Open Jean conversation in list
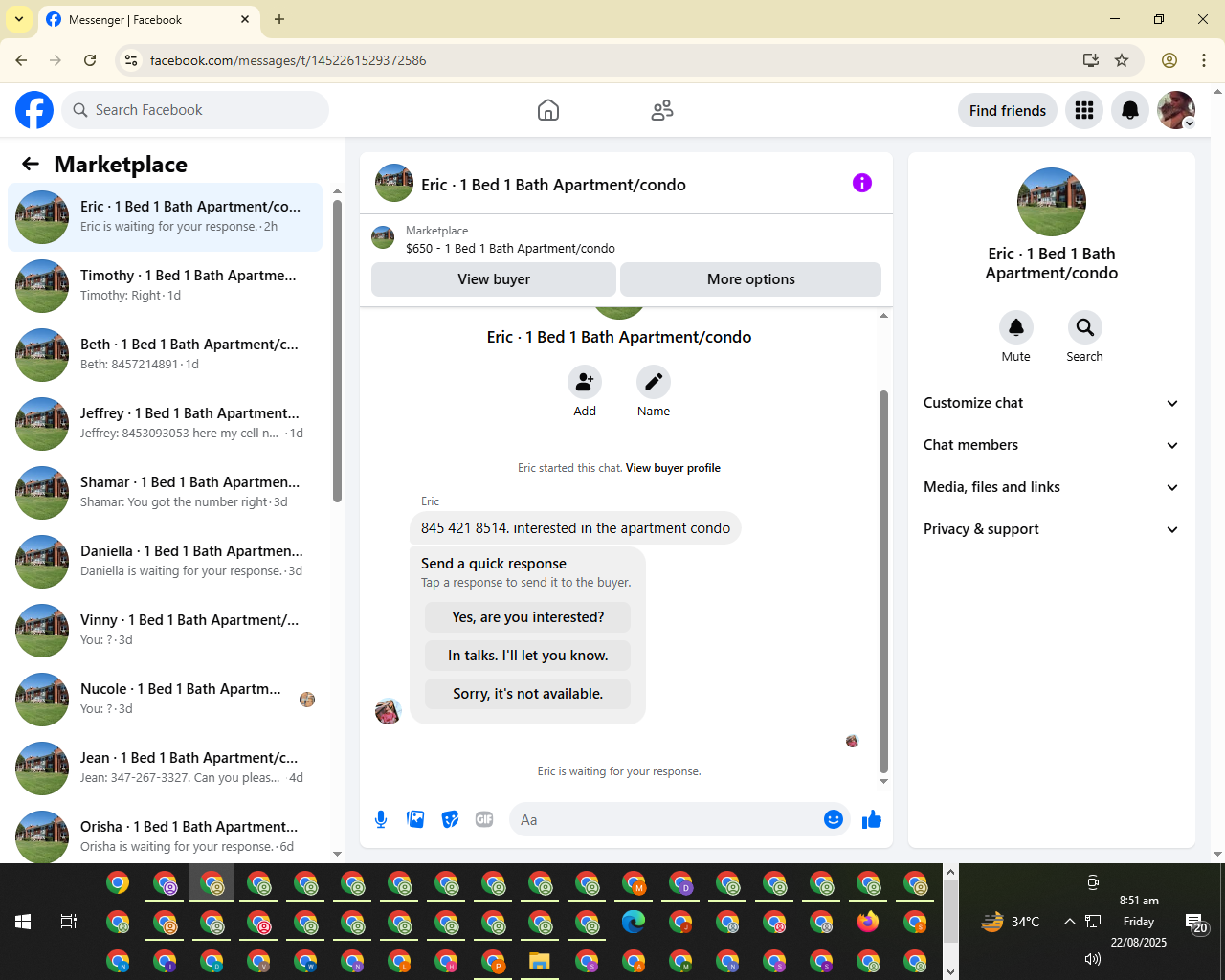Screen dimensions: 1225x980 click(166, 768)
